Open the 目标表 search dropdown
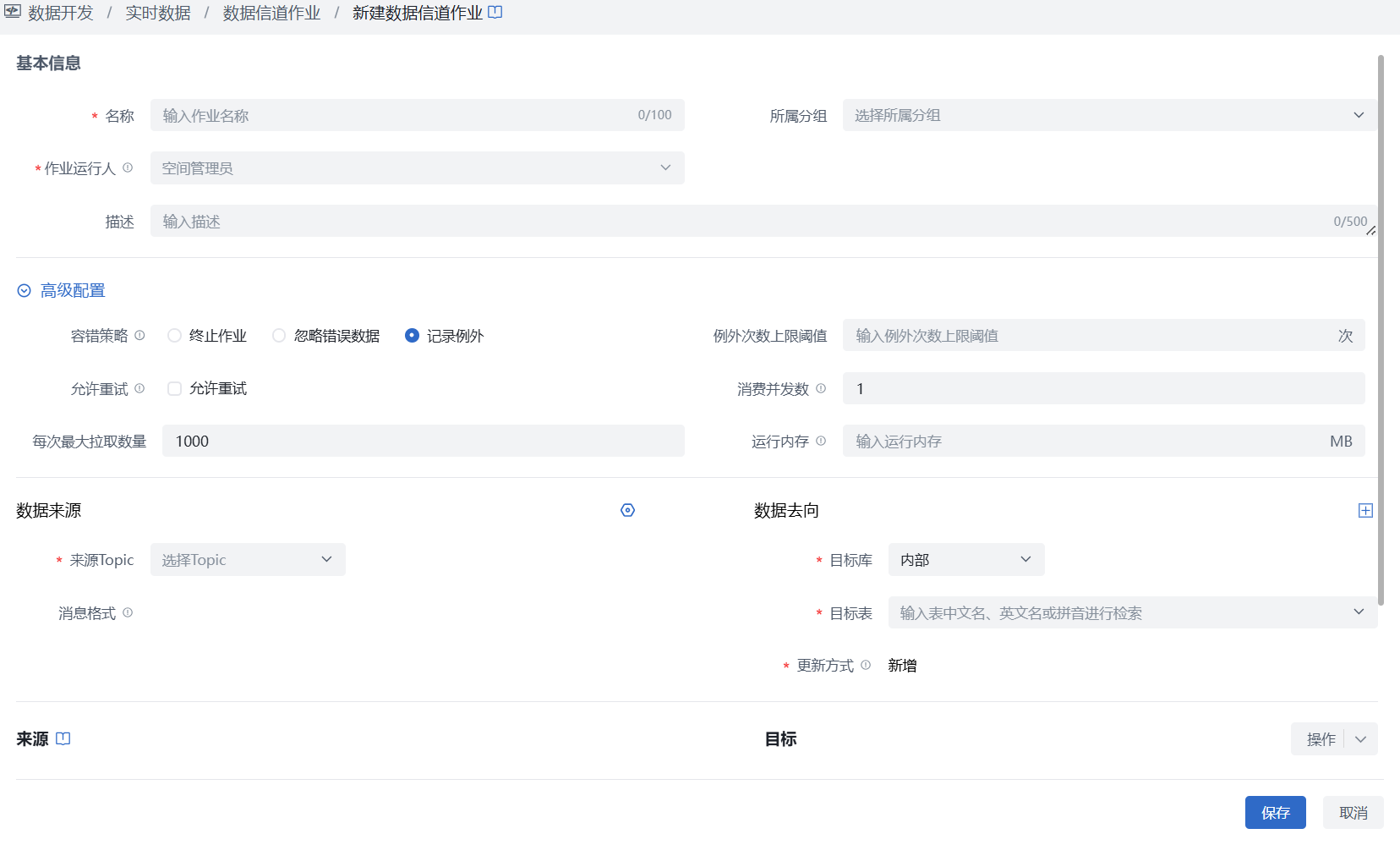 (1133, 612)
